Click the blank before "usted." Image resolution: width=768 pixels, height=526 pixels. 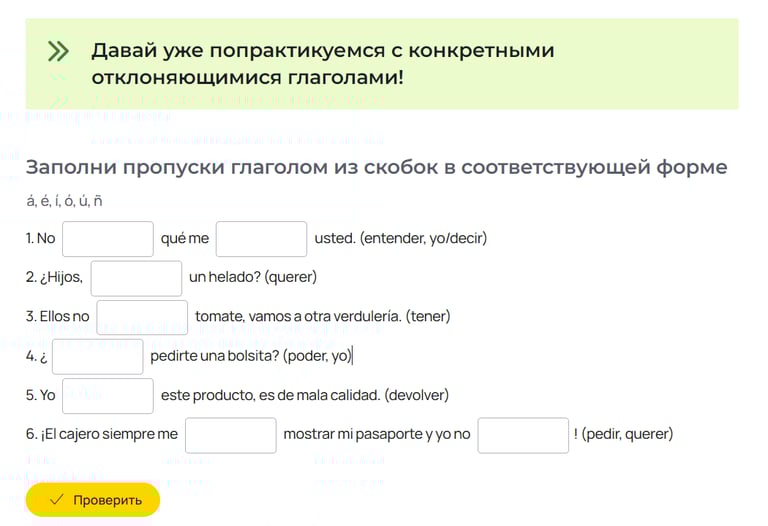[x=261, y=239]
